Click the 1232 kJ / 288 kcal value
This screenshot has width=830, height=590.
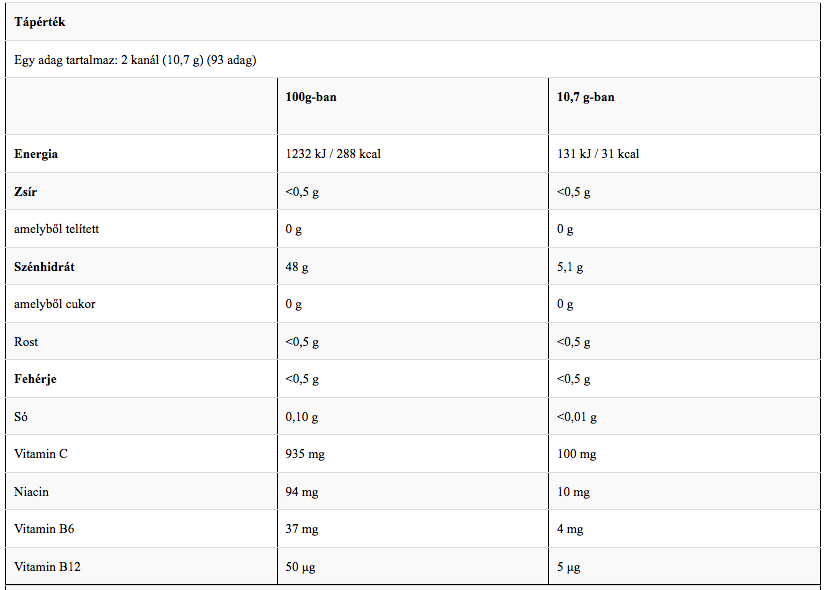[333, 154]
